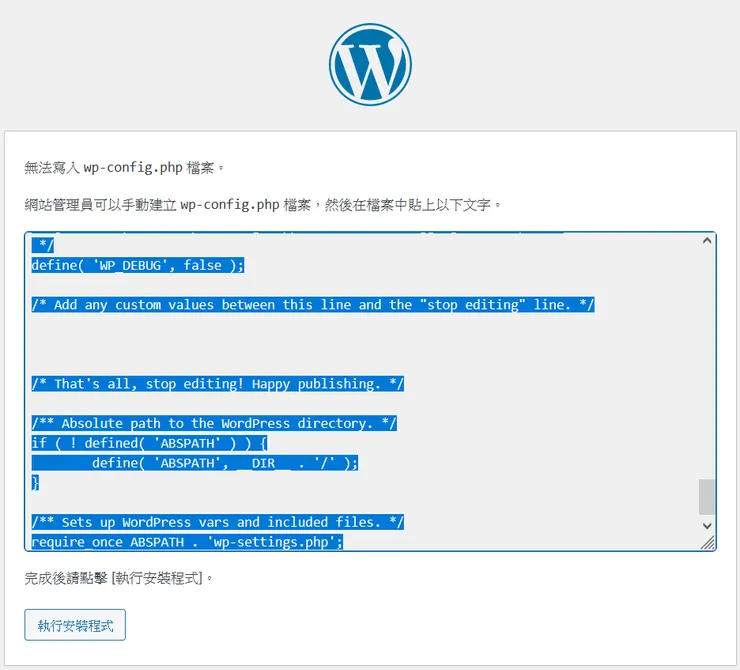Click the 'Sets up WordPress vars' comment line

[218, 522]
